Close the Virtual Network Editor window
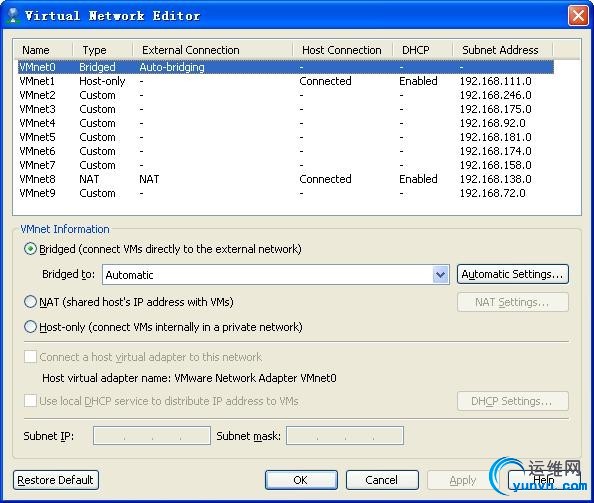 pyautogui.click(x=578, y=16)
